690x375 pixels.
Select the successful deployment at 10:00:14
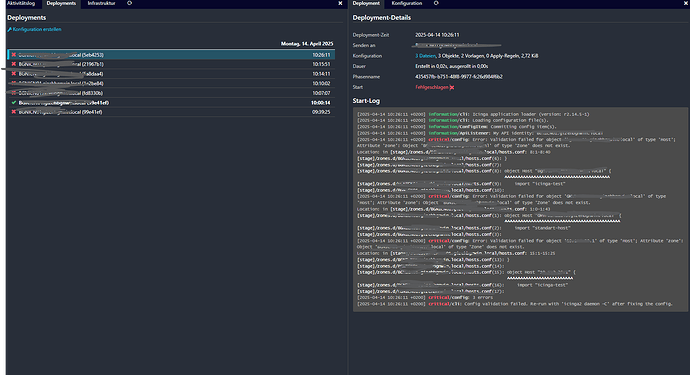click(171, 103)
